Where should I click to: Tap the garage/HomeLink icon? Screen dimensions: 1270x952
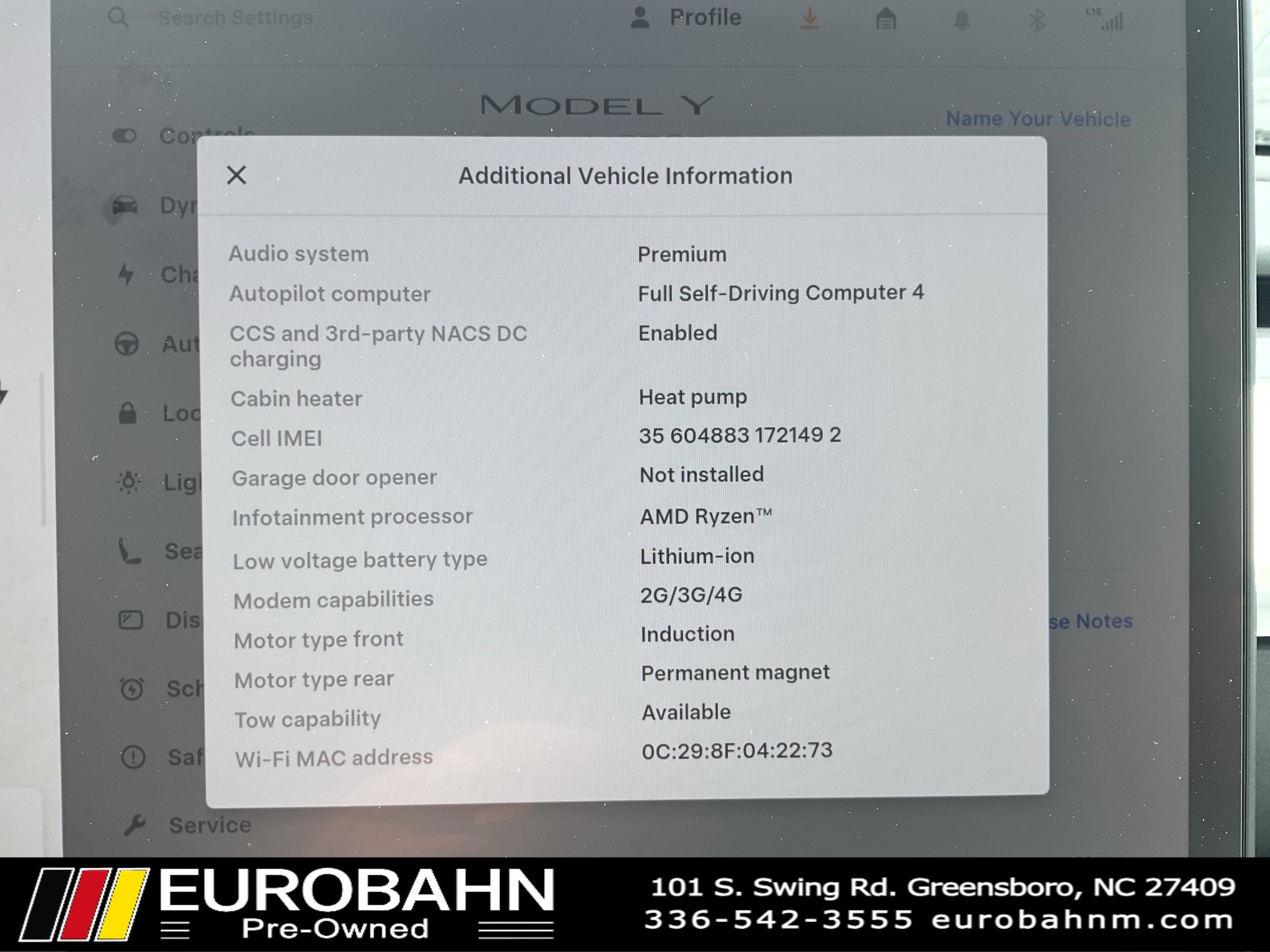click(886, 19)
